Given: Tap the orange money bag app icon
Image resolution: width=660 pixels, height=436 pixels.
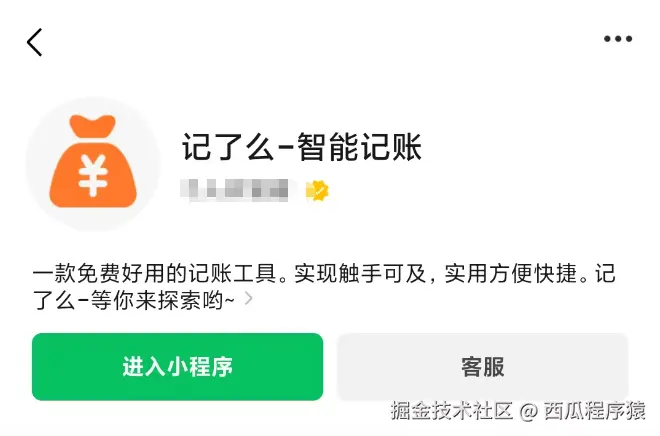Looking at the screenshot, I should [93, 161].
